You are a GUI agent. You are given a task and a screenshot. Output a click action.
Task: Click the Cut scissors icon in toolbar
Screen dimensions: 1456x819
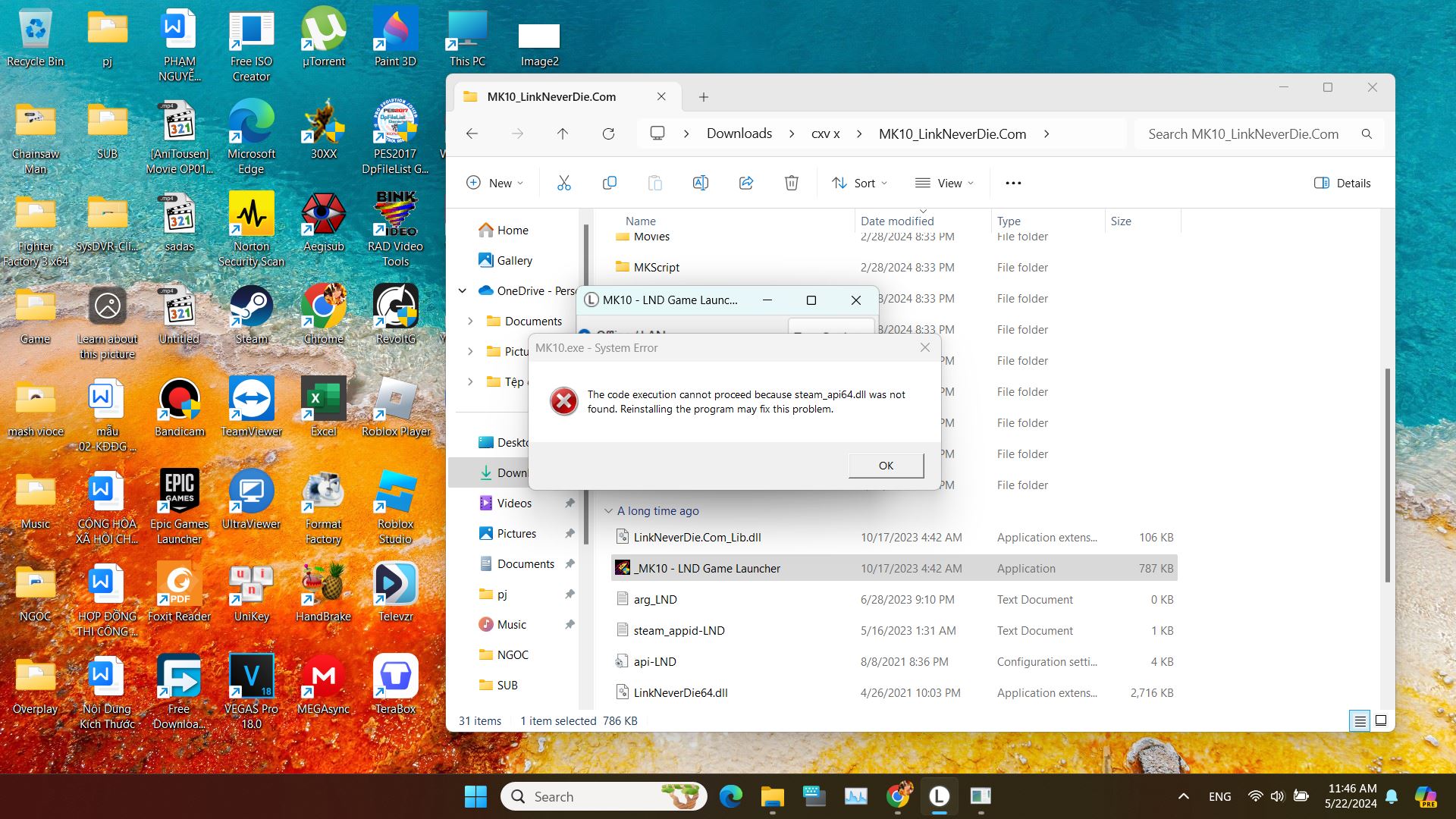(563, 183)
